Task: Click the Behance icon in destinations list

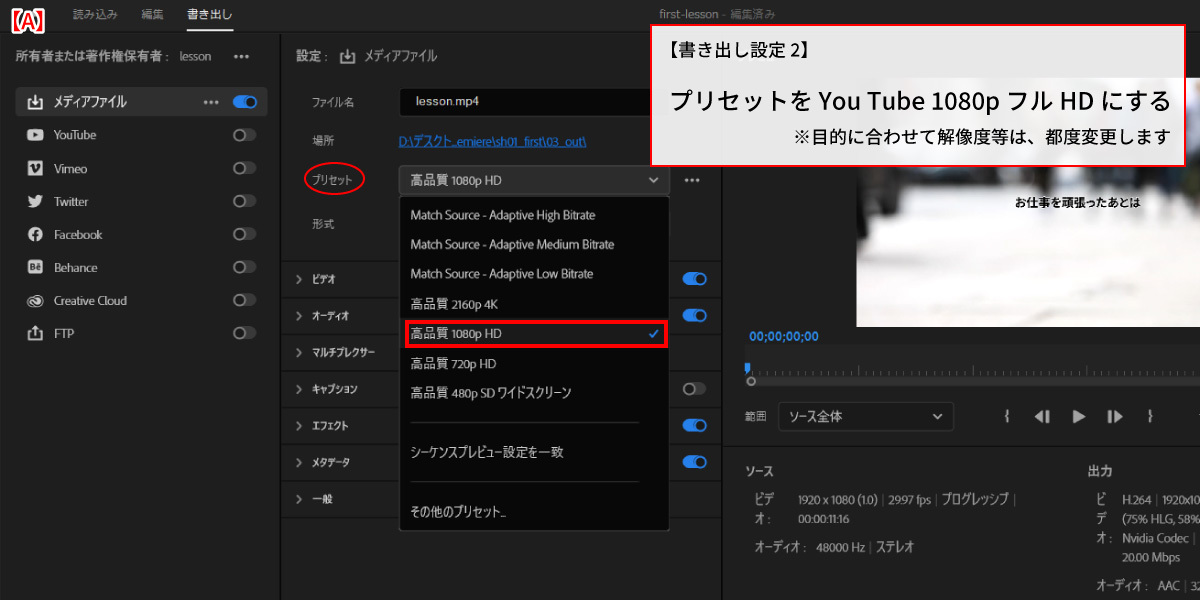Action: click(35, 267)
